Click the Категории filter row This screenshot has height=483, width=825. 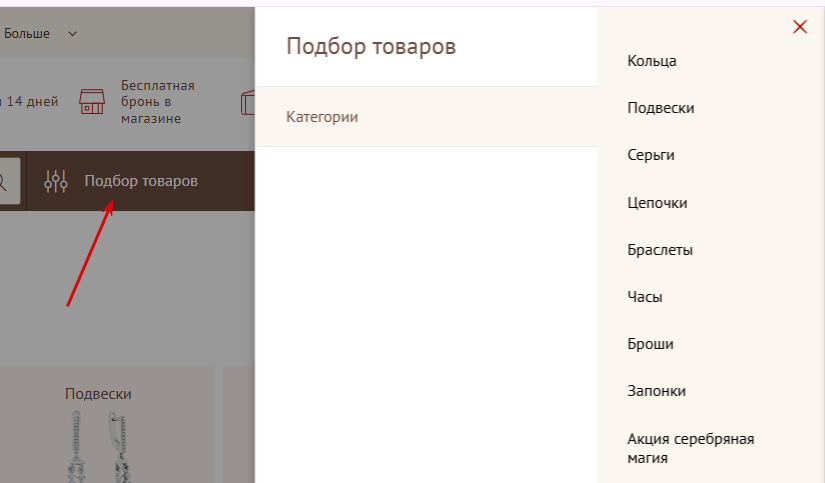coord(426,117)
